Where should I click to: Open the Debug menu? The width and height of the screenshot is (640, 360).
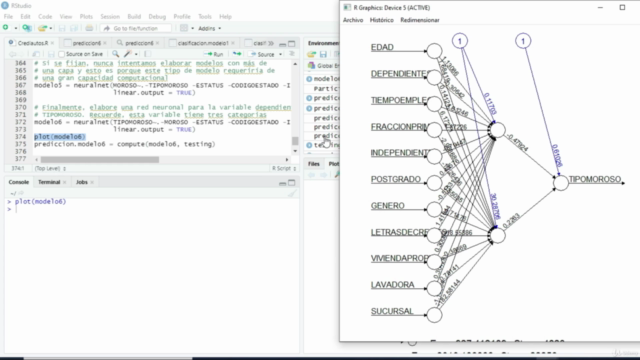tap(157, 17)
